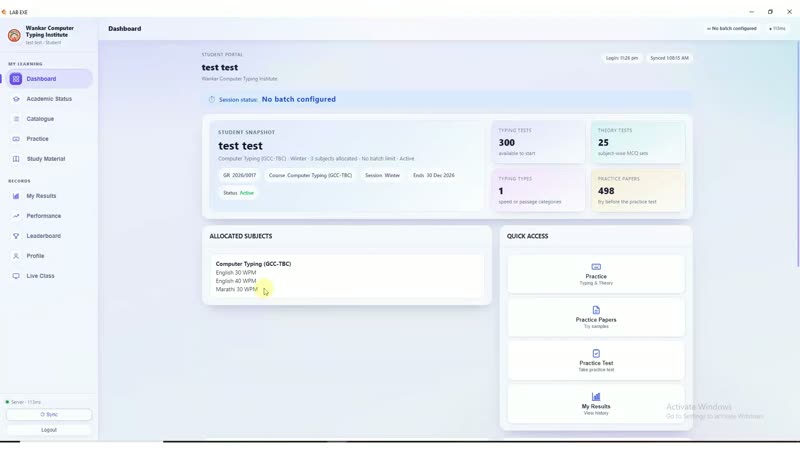Click 'Allocated Subjects' heading

pyautogui.click(x=241, y=236)
